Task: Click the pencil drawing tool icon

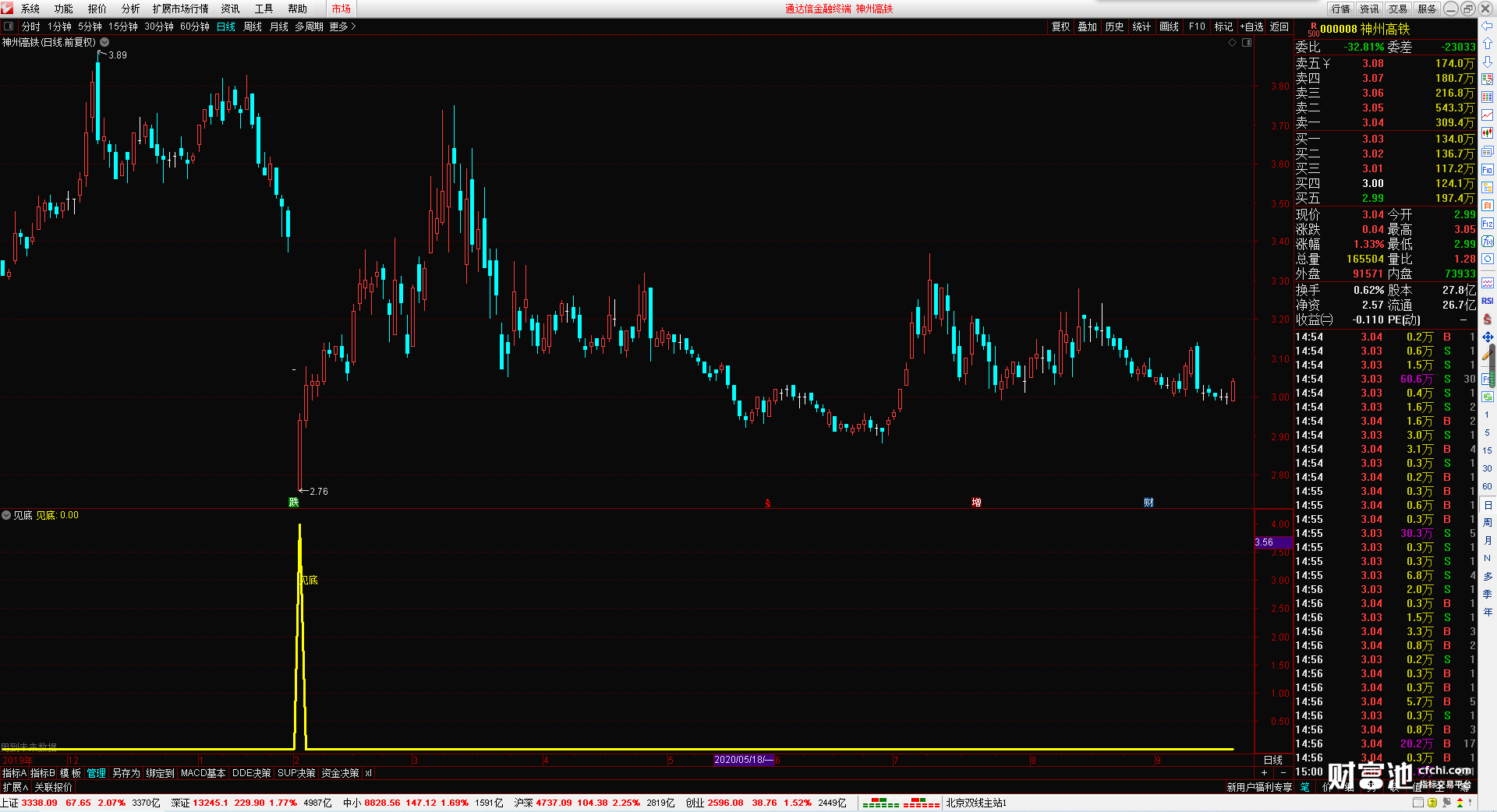Action: pyautogui.click(x=1488, y=355)
